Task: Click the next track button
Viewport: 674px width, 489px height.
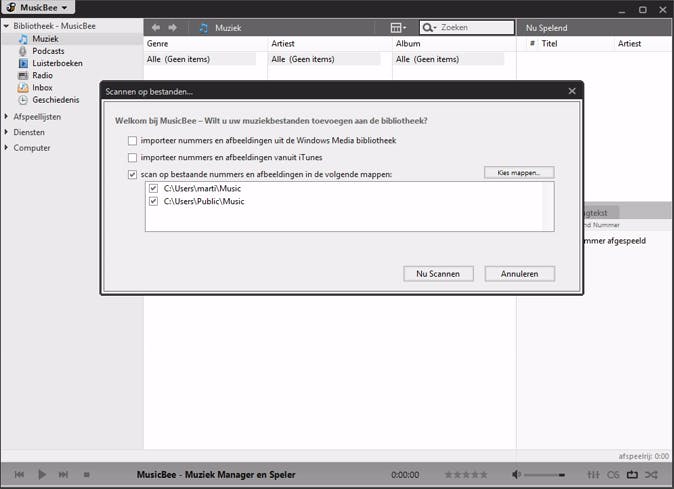Action: pyautogui.click(x=63, y=474)
